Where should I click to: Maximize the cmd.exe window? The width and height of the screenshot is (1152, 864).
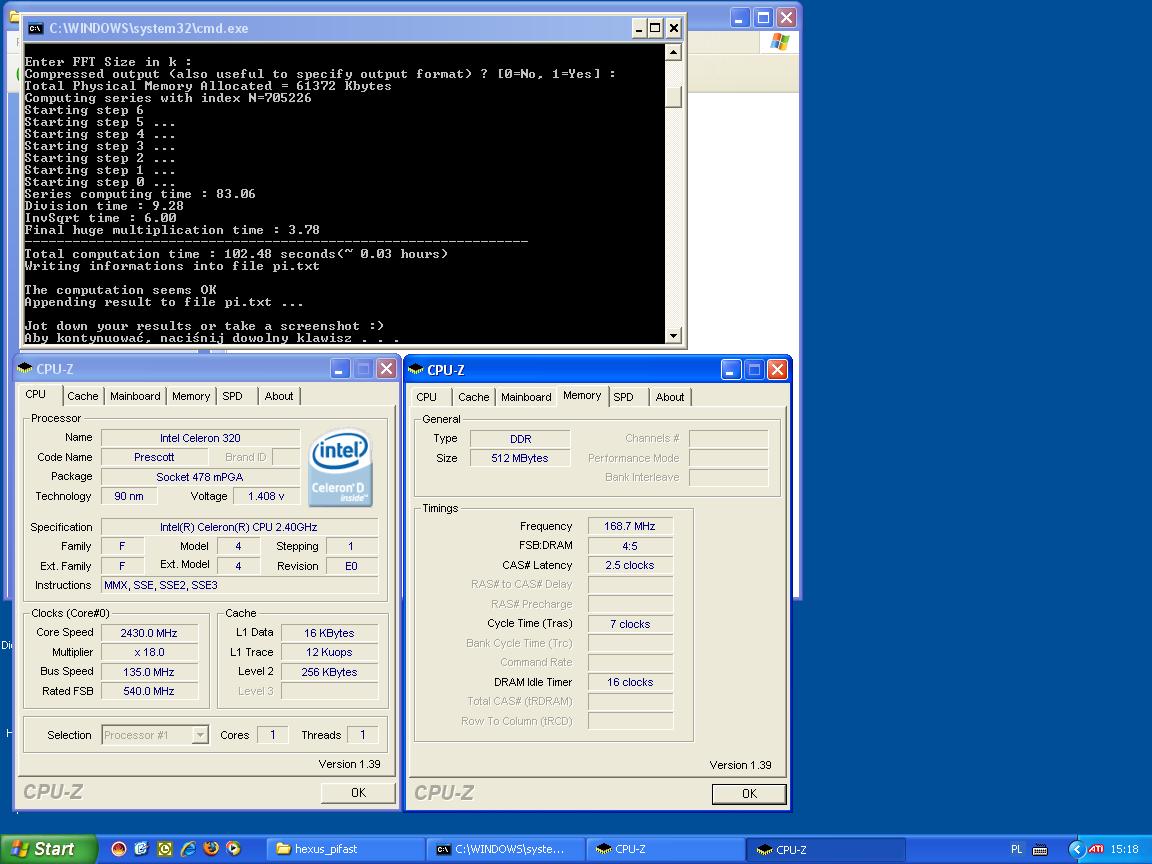point(655,29)
